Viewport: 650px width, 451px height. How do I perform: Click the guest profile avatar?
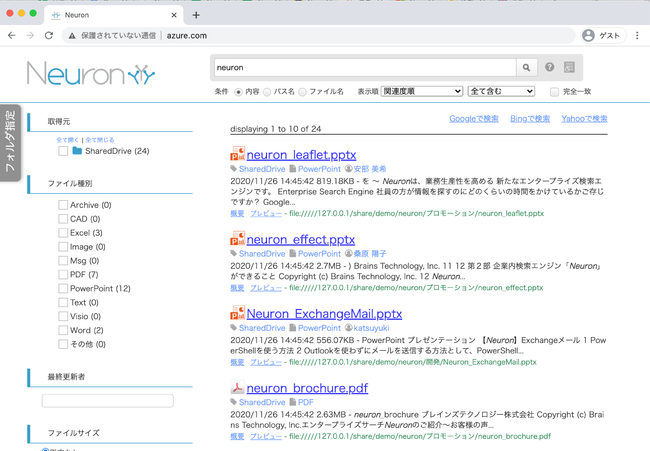coord(588,36)
